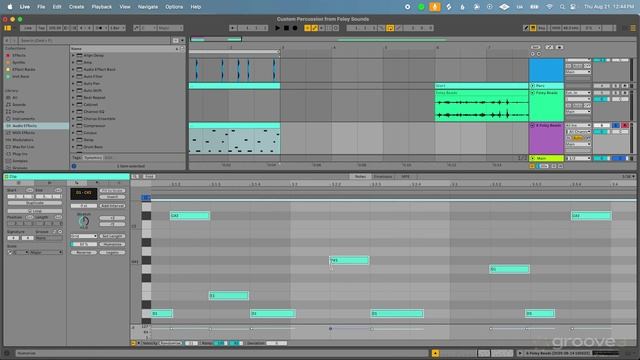Toggle the Key map mode button
640x360 pixels.
(542, 28)
